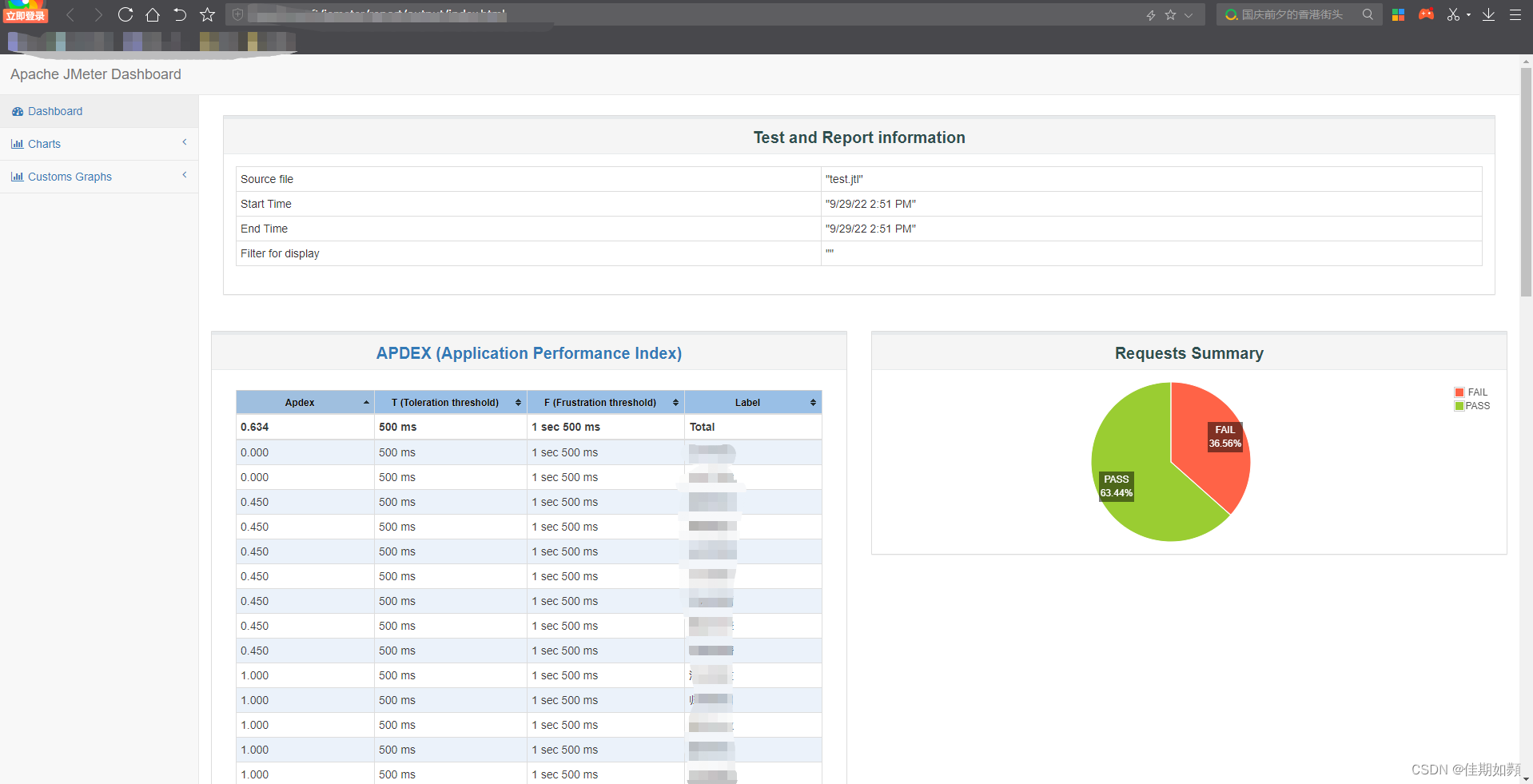
Task: Open the browser hamburger menu
Action: pos(1515,14)
